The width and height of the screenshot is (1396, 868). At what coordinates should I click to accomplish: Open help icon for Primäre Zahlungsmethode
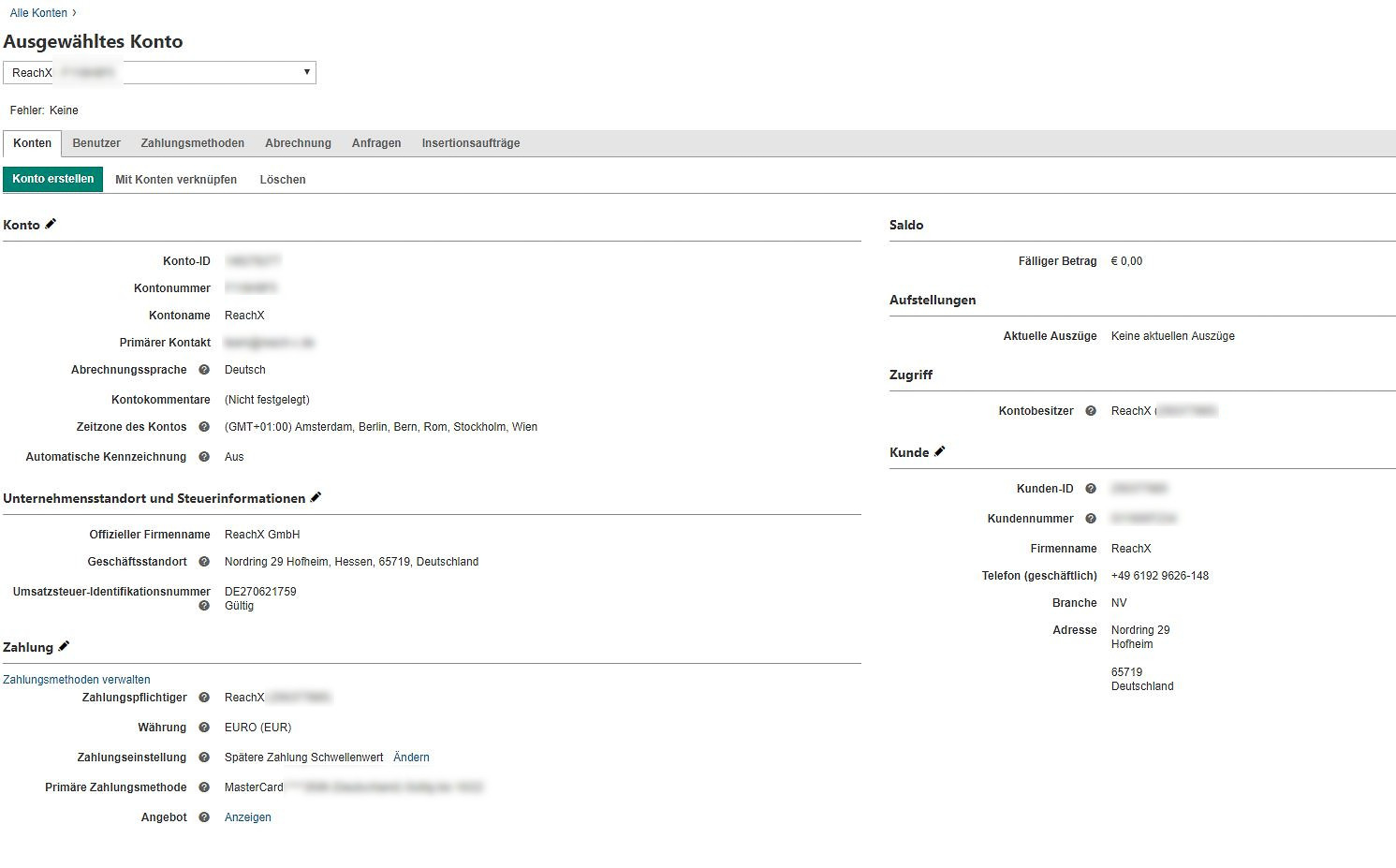(204, 787)
